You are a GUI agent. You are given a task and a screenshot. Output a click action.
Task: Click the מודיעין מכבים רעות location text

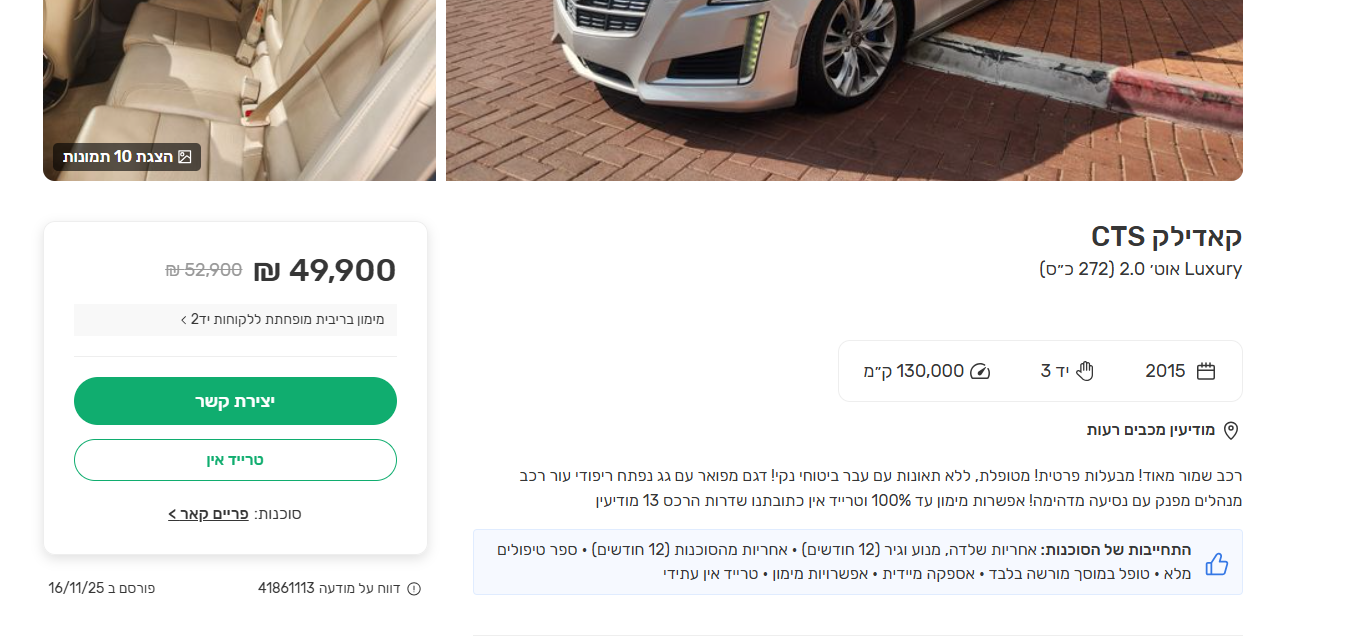pos(1151,430)
